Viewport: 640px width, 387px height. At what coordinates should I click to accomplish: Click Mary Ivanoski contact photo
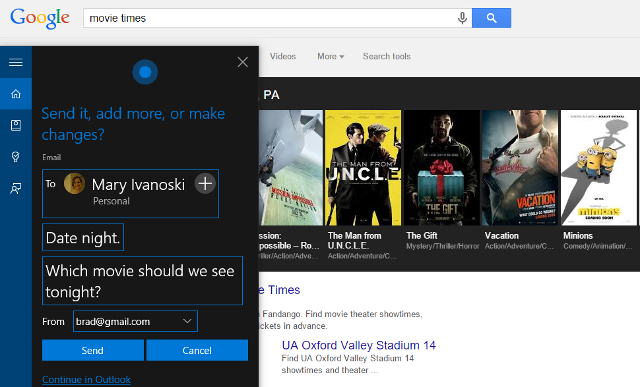[x=74, y=183]
